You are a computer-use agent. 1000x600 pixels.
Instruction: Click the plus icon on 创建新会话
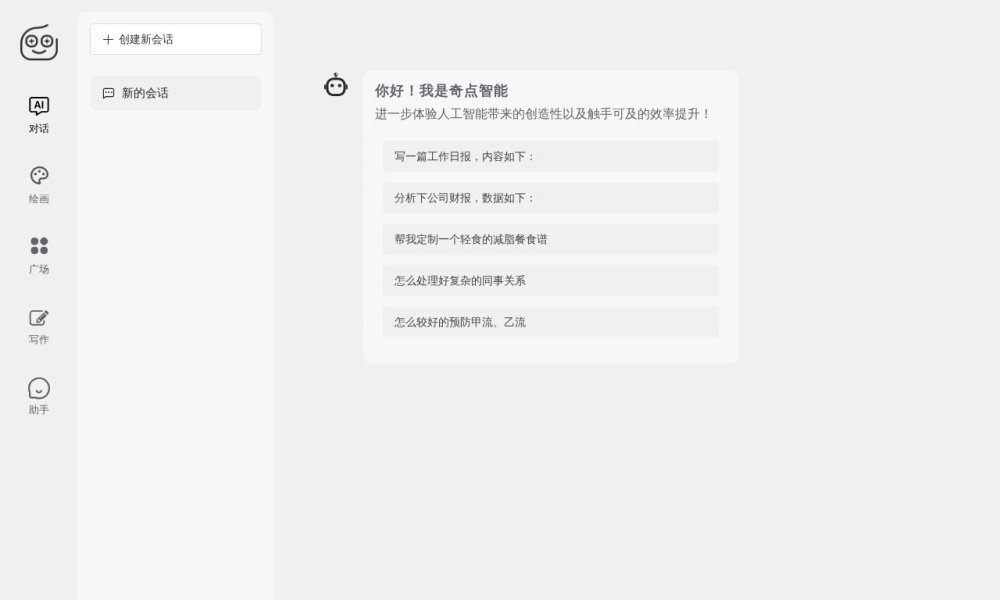[107, 39]
